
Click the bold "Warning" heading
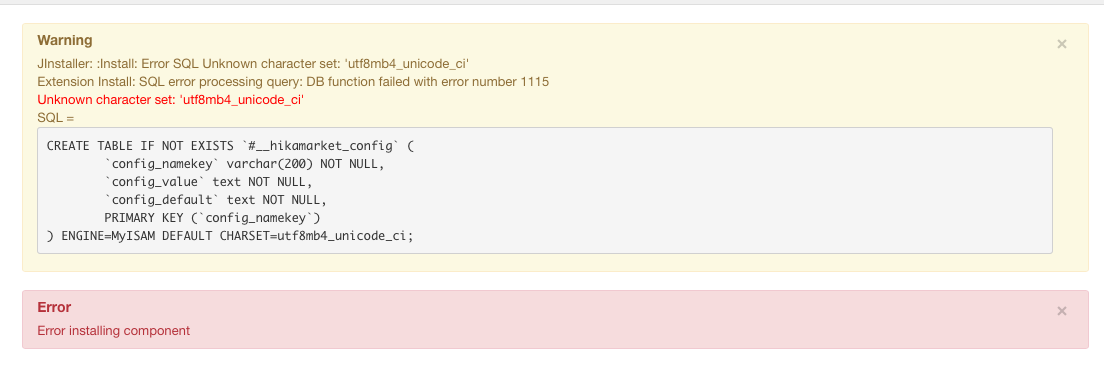[65, 41]
